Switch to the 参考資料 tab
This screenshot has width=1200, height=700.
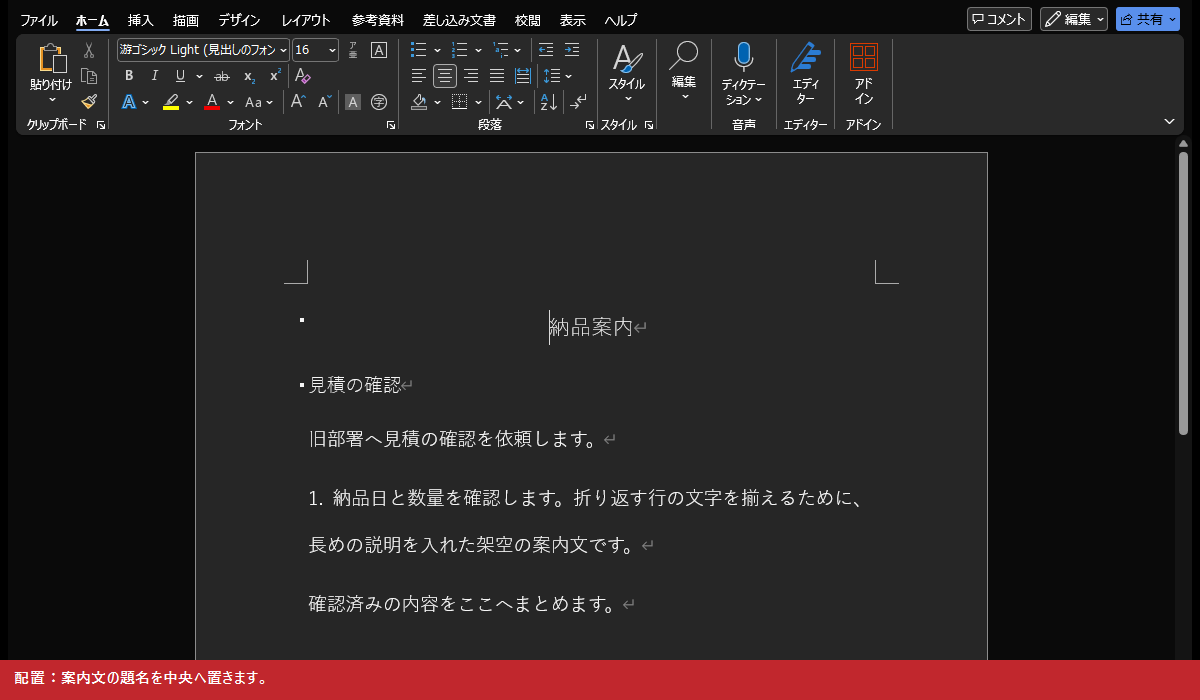coord(378,20)
